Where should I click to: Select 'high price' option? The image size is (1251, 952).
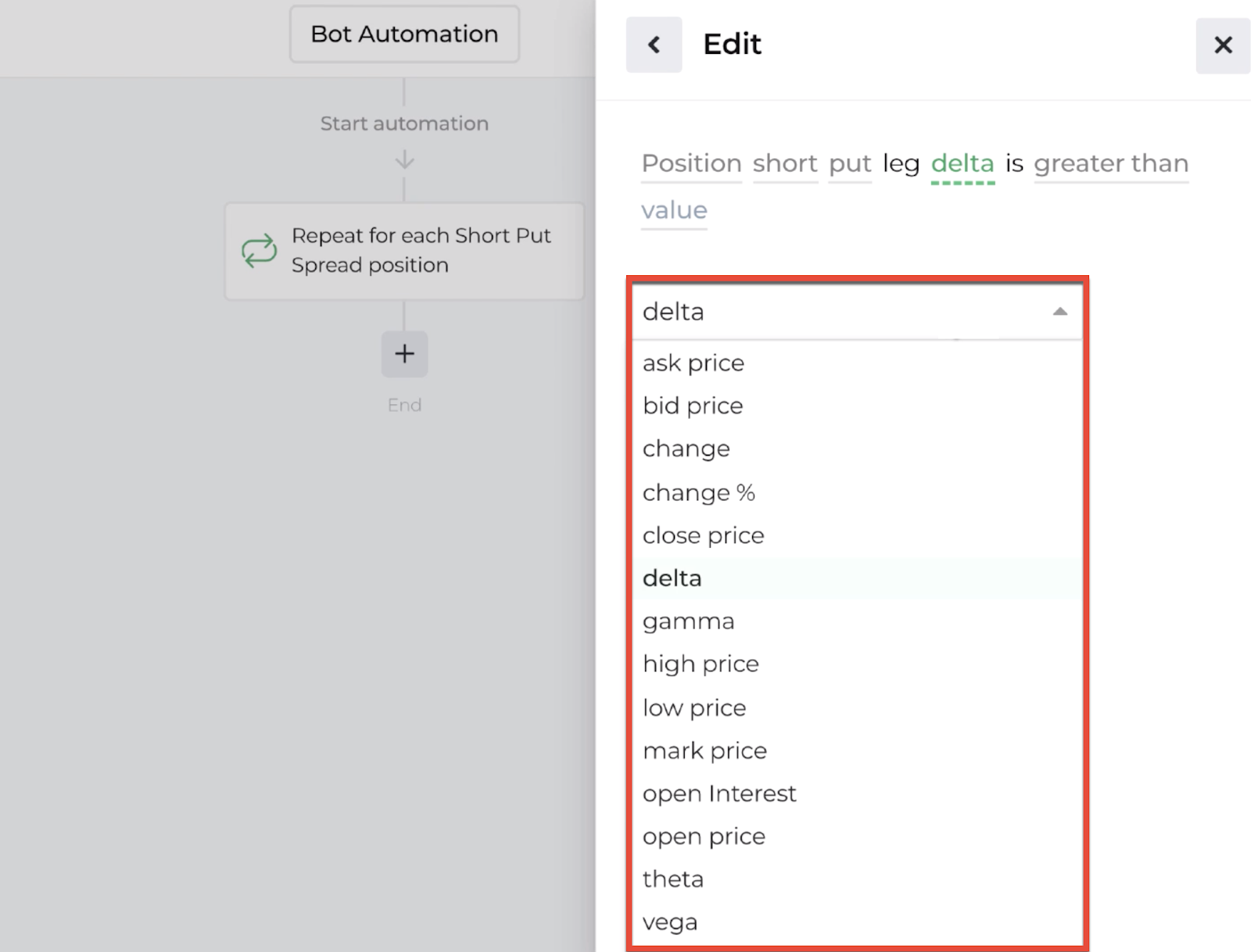point(856,664)
